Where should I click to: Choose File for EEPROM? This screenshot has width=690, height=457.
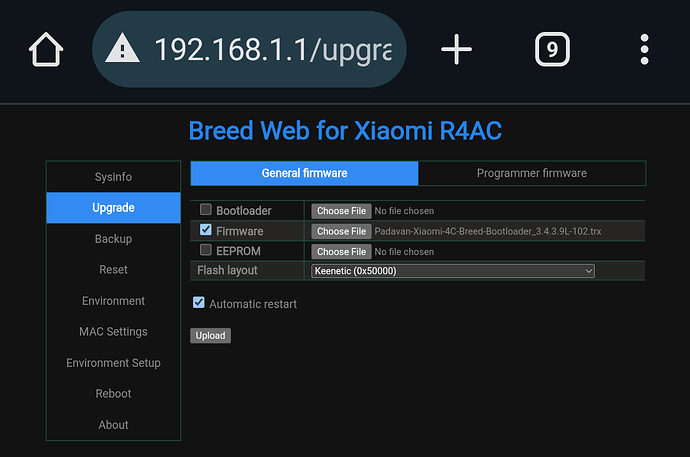point(341,252)
